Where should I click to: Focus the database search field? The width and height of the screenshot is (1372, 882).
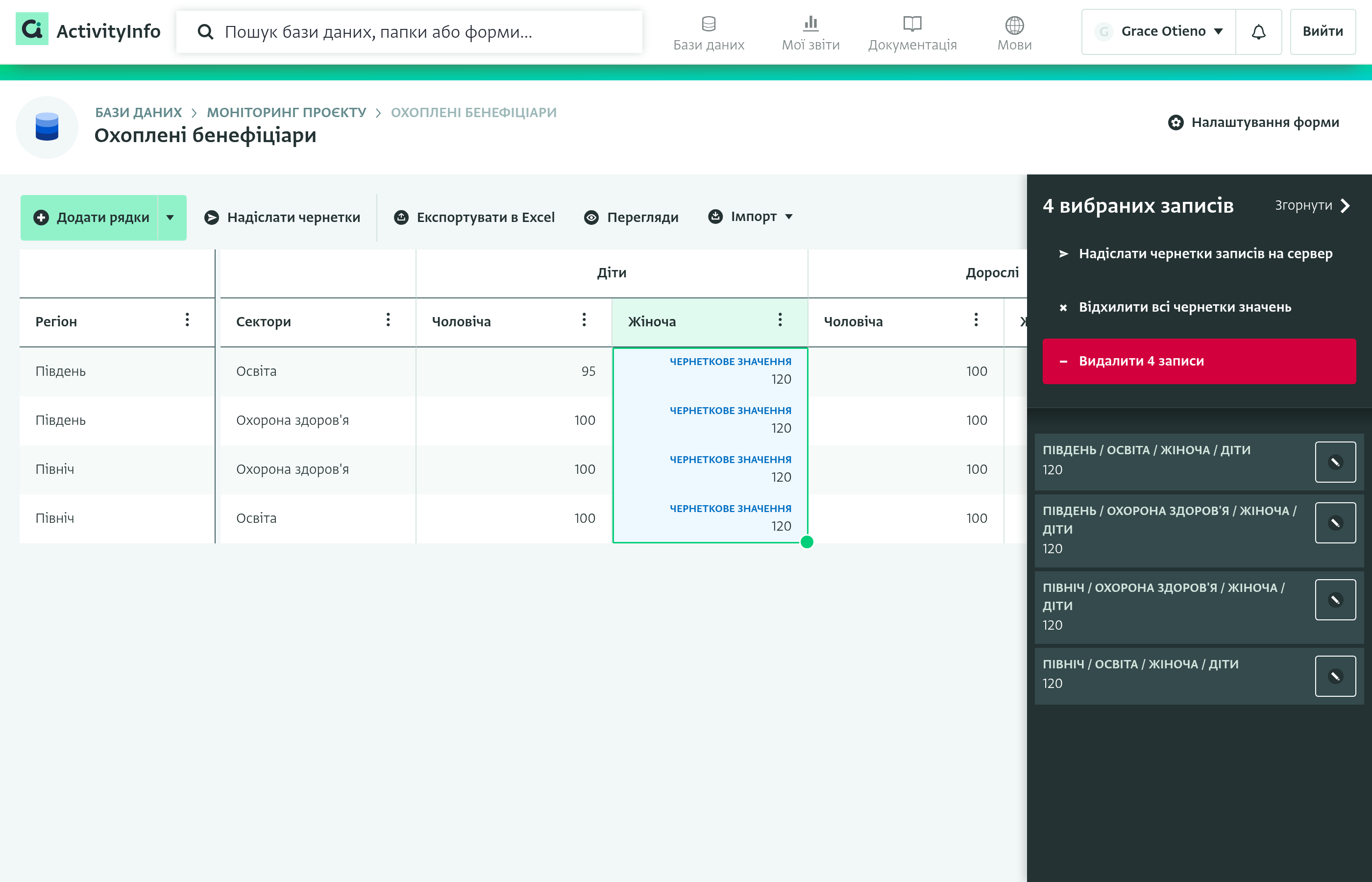[x=410, y=31]
